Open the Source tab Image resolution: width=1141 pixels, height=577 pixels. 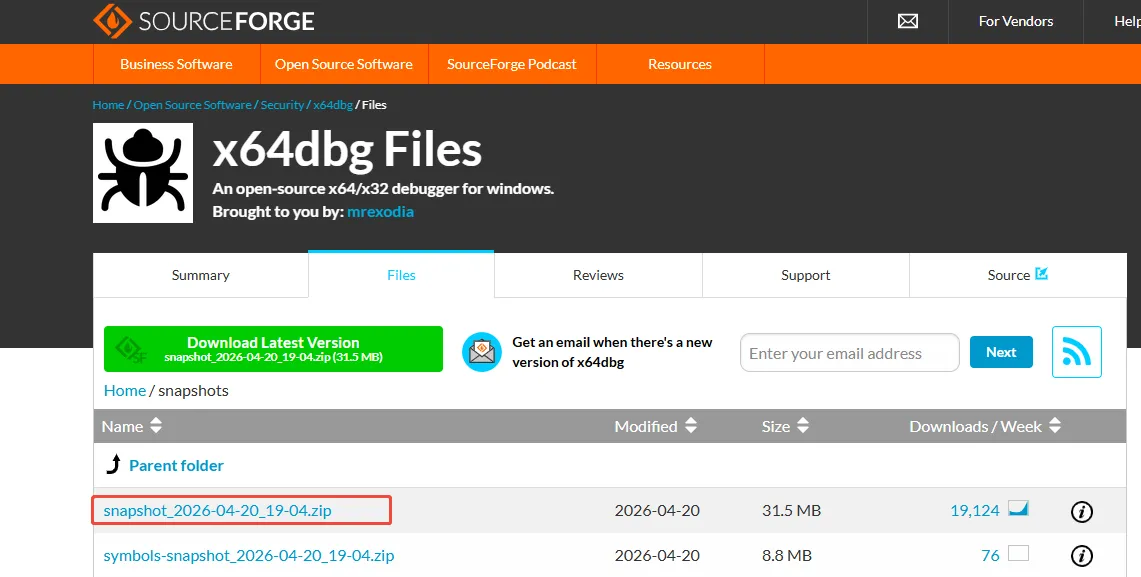point(1017,275)
